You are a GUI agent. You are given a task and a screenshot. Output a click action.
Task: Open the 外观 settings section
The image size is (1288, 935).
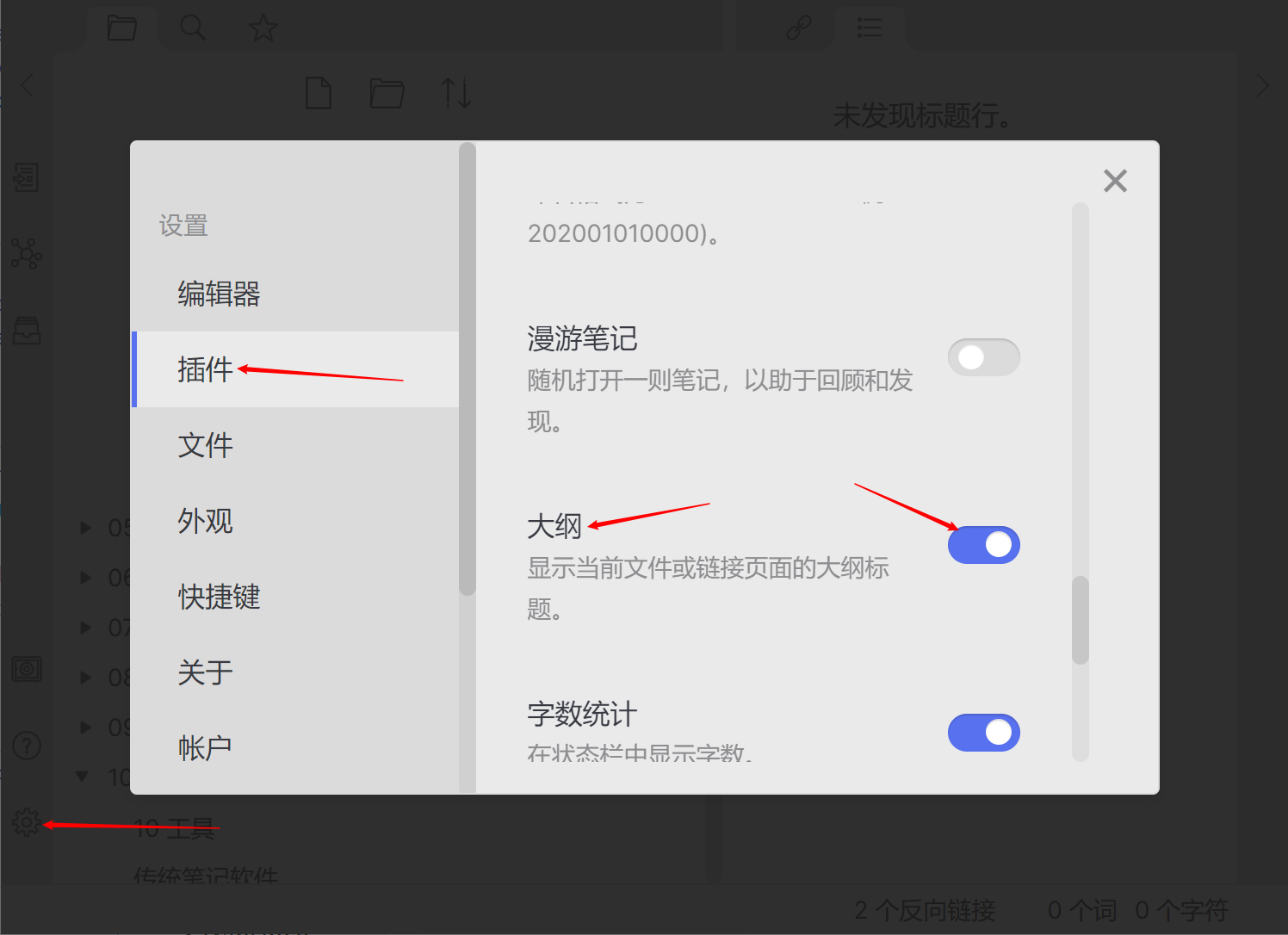click(205, 521)
